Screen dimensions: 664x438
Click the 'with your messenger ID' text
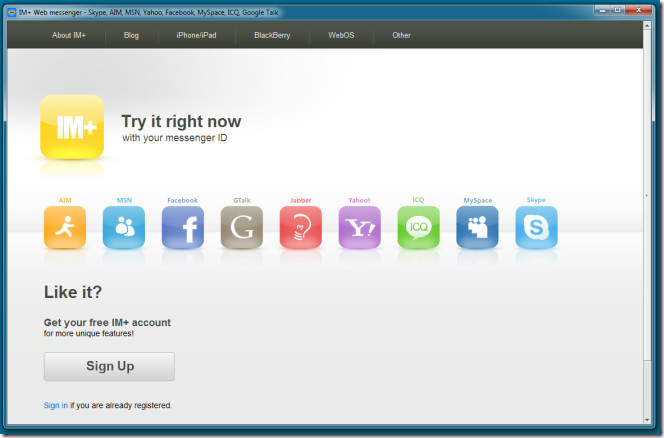point(174,138)
